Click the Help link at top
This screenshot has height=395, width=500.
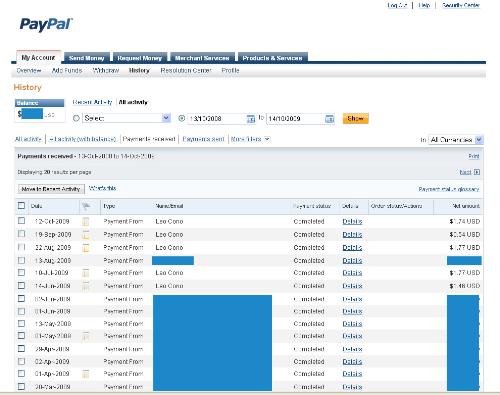point(424,5)
